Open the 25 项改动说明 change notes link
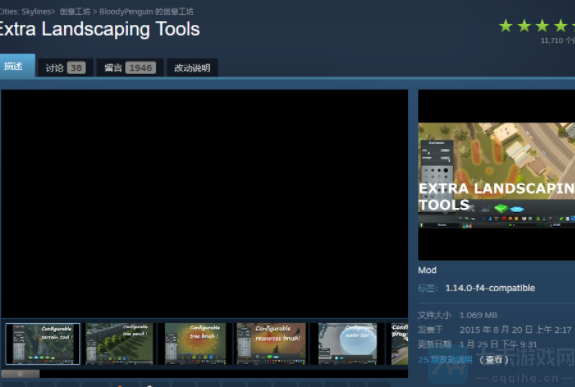 [x=445, y=360]
